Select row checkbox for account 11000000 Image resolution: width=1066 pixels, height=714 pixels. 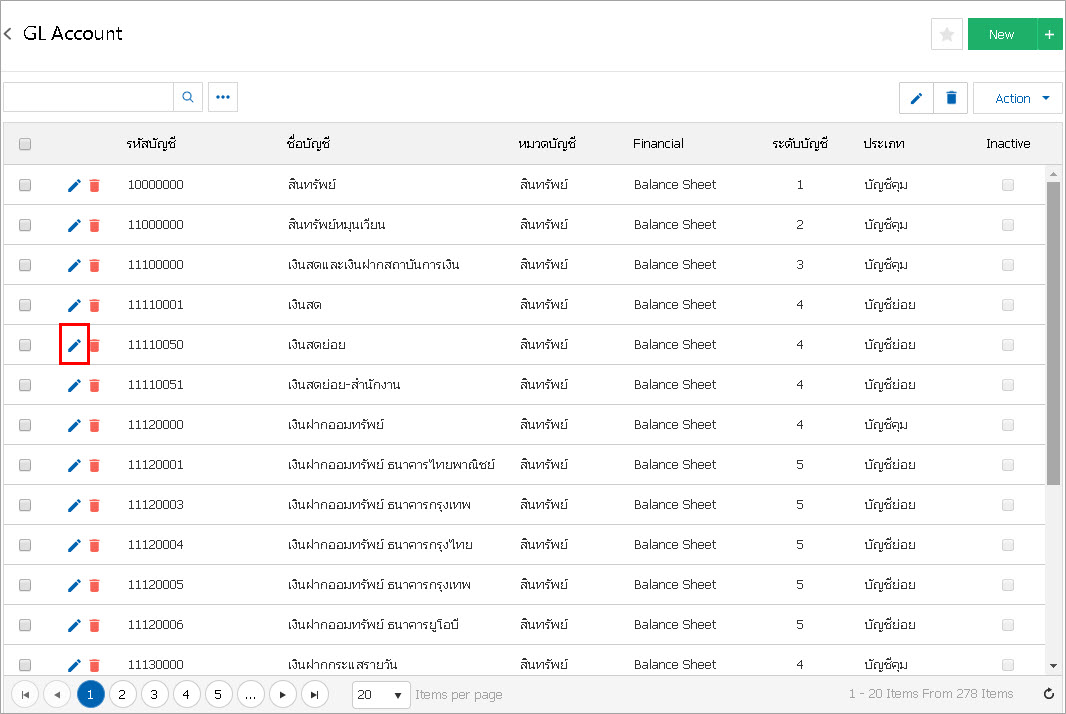25,225
